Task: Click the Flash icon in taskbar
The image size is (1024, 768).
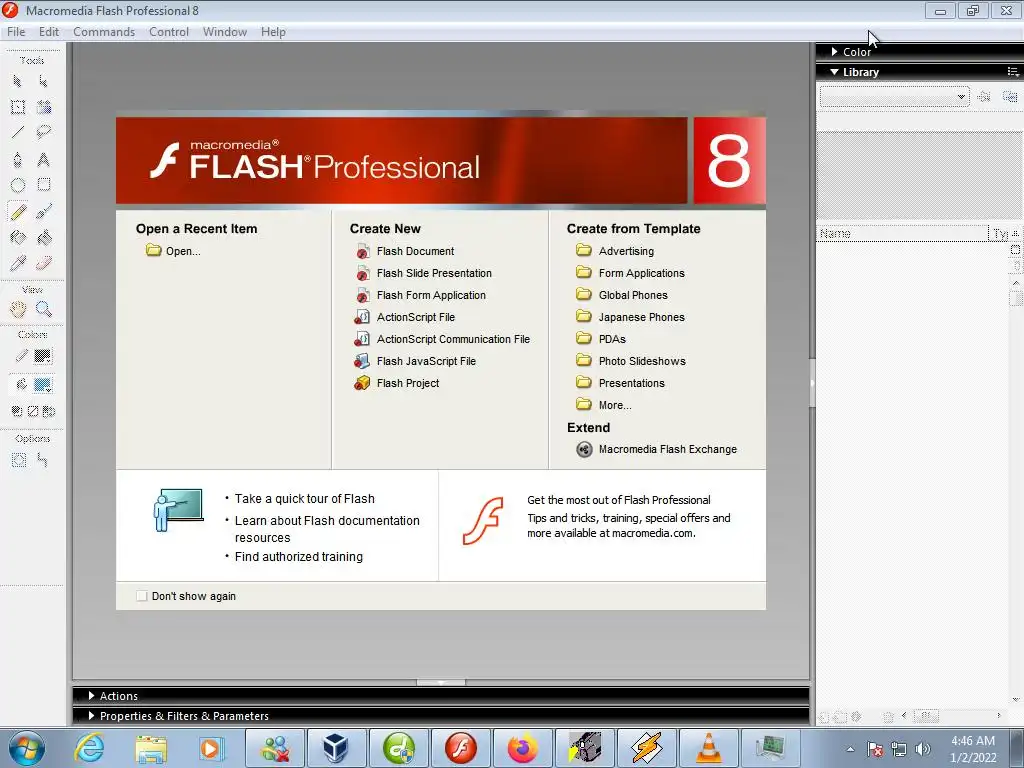Action: click(460, 748)
